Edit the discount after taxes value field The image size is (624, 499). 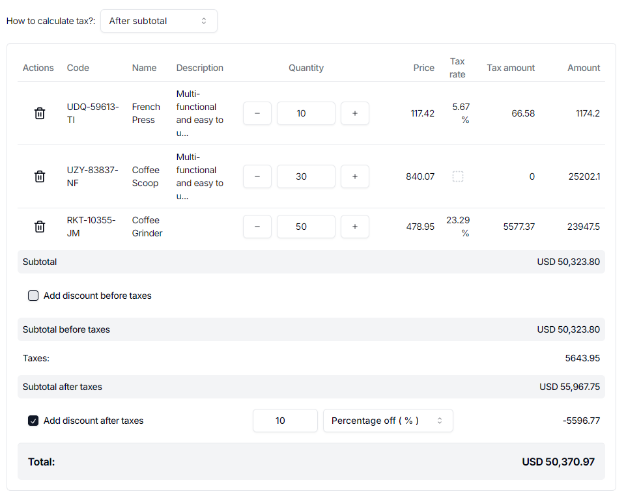[x=285, y=421]
